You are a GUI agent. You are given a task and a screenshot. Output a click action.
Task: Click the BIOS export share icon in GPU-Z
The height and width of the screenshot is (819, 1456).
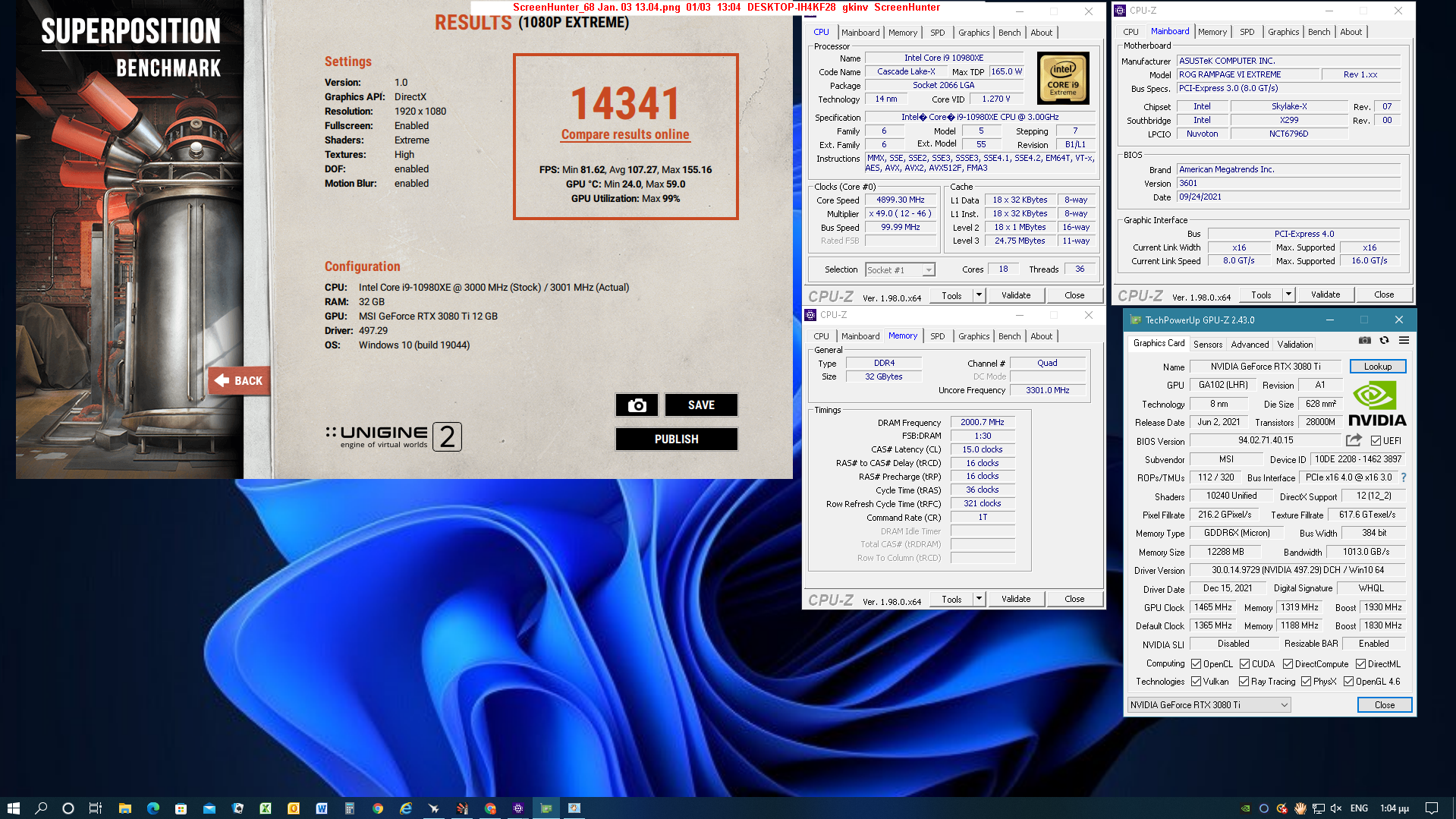(1354, 440)
